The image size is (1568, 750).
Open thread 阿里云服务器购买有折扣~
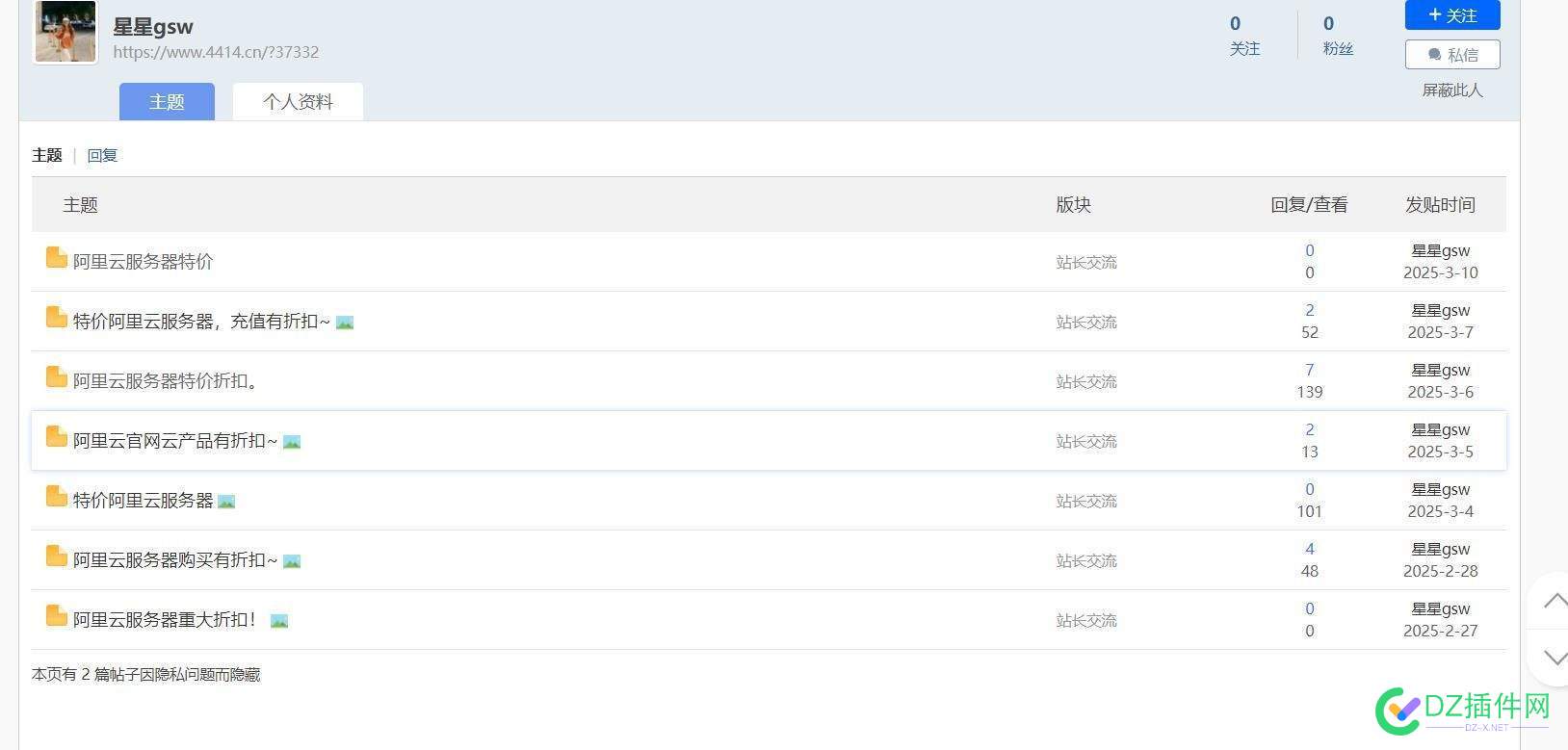(x=175, y=560)
